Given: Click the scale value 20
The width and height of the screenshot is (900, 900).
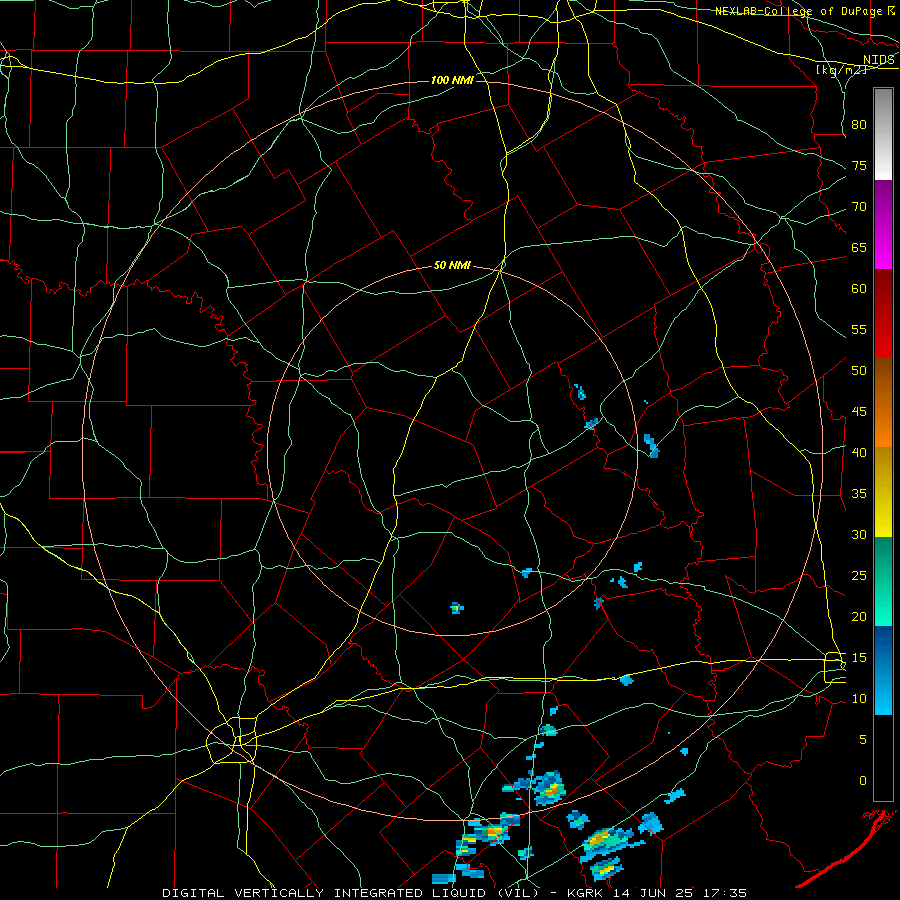Looking at the screenshot, I should pos(859,616).
